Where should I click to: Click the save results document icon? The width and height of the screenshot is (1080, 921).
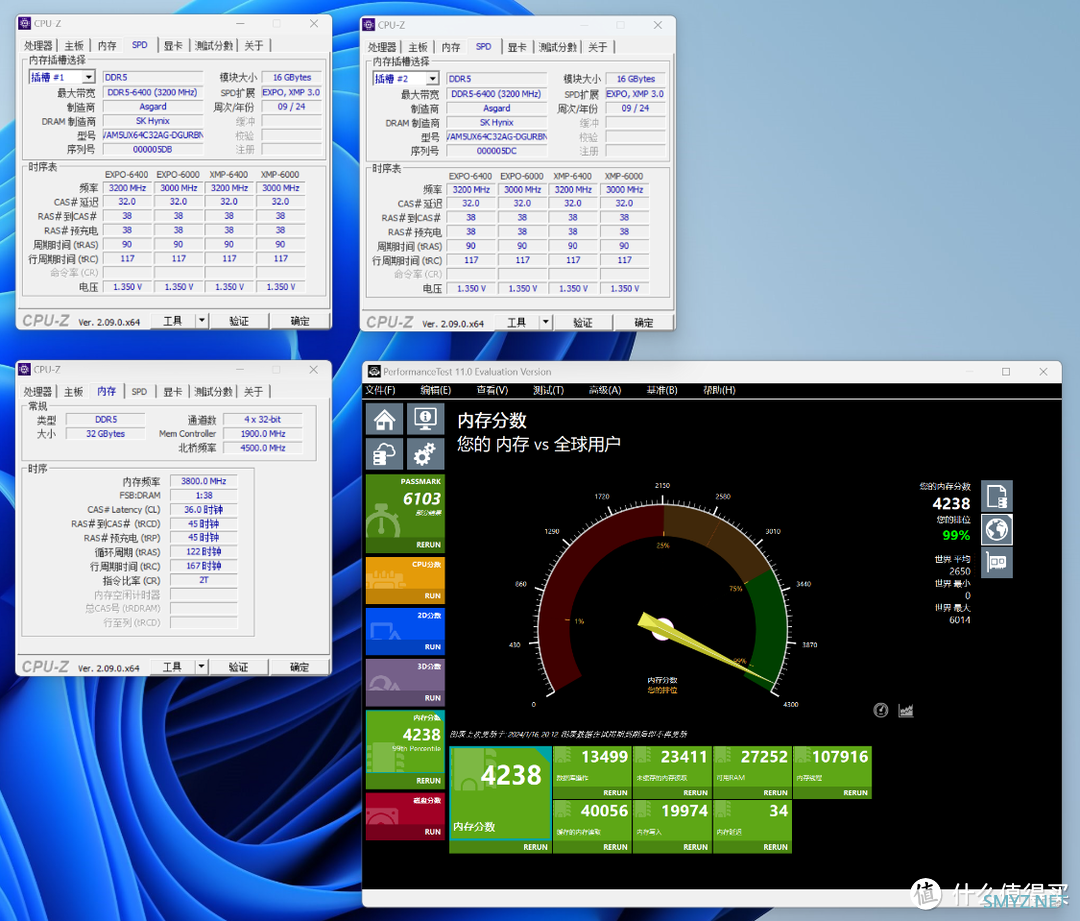coord(997,496)
